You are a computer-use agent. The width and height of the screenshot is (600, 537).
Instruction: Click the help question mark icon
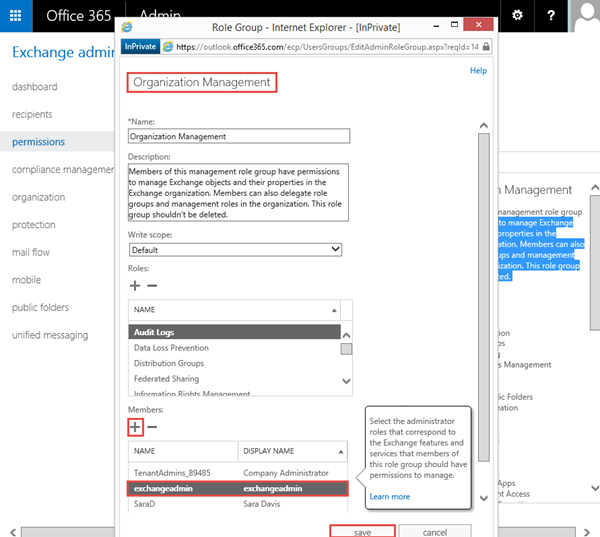552,16
